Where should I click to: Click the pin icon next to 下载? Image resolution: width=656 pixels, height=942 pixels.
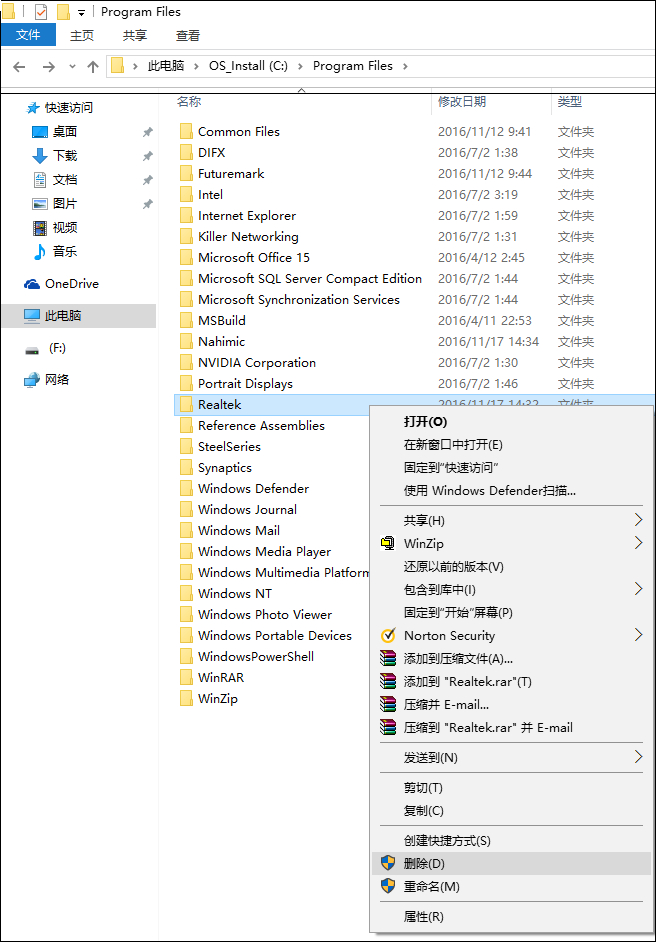coord(147,156)
